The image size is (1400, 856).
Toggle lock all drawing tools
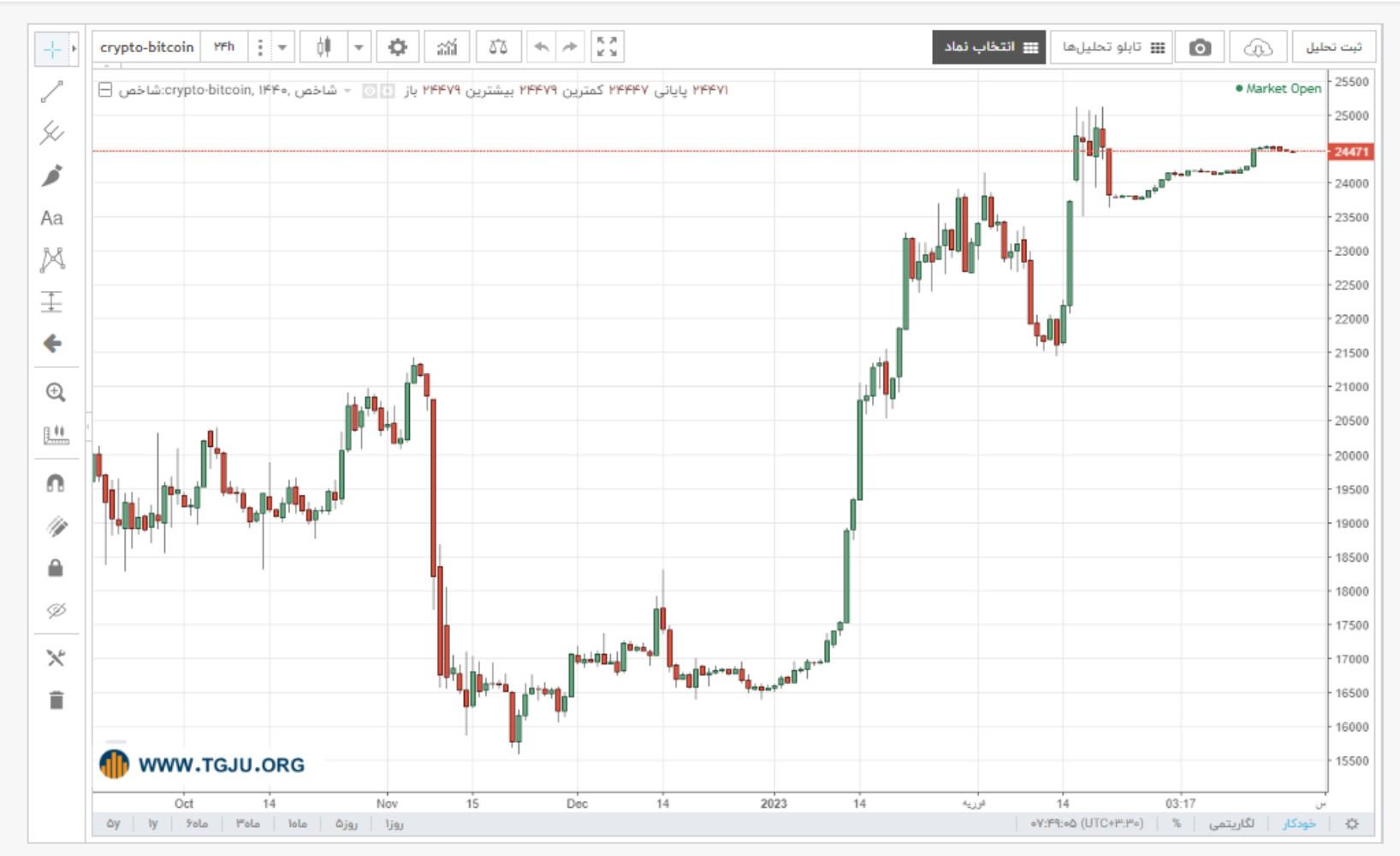[x=56, y=568]
